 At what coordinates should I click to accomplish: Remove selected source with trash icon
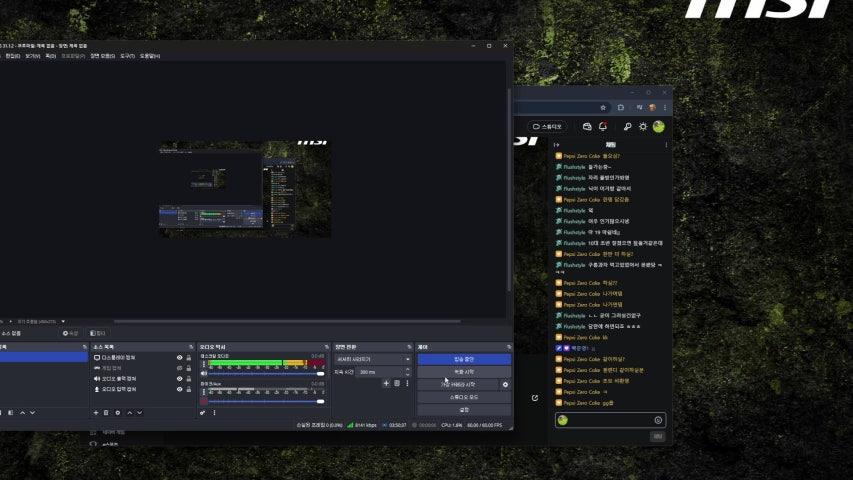[106, 413]
